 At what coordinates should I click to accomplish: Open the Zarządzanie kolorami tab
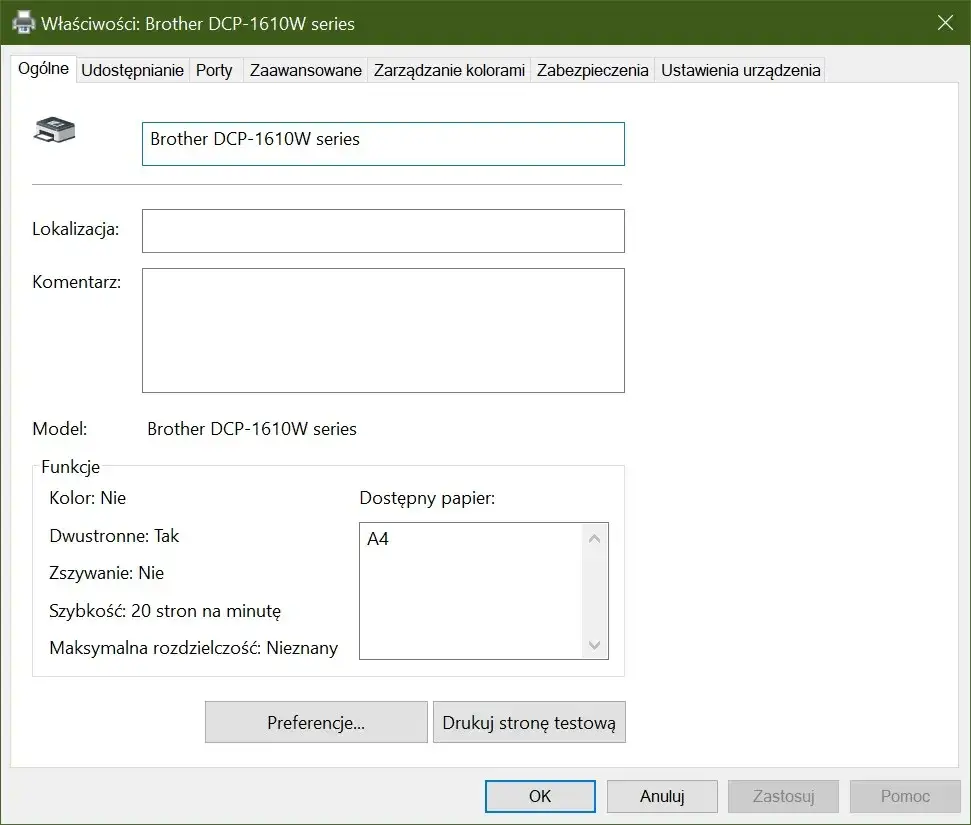tap(449, 70)
